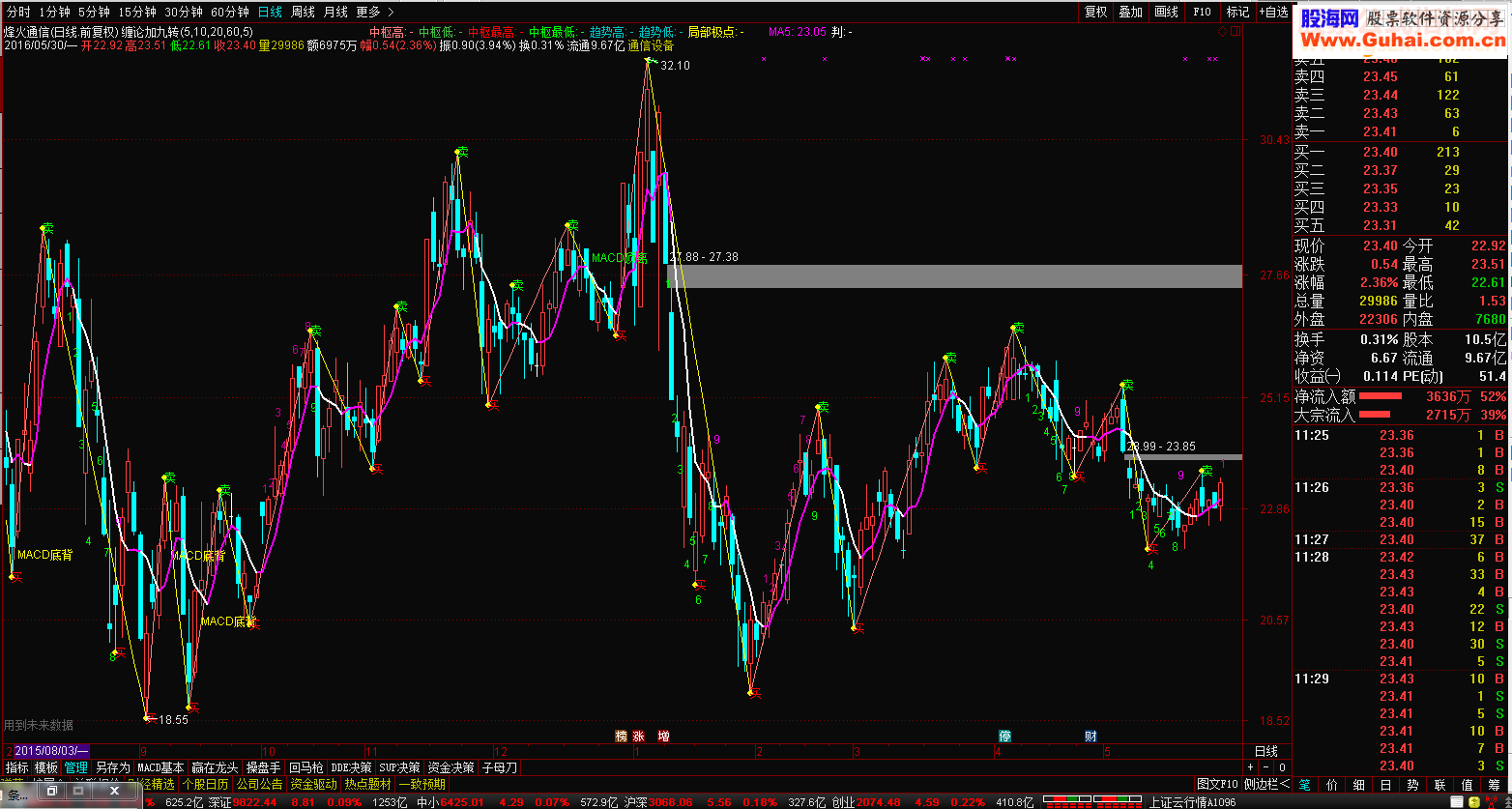
Task: Switch to the 5分钟 period
Action: pyautogui.click(x=94, y=12)
